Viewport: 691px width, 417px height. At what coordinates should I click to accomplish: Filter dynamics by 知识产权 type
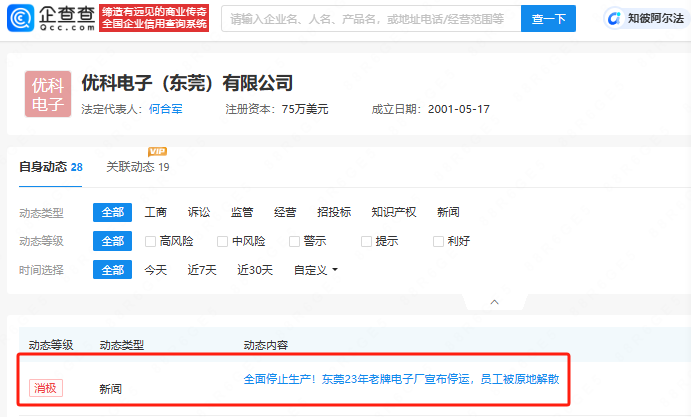(394, 212)
